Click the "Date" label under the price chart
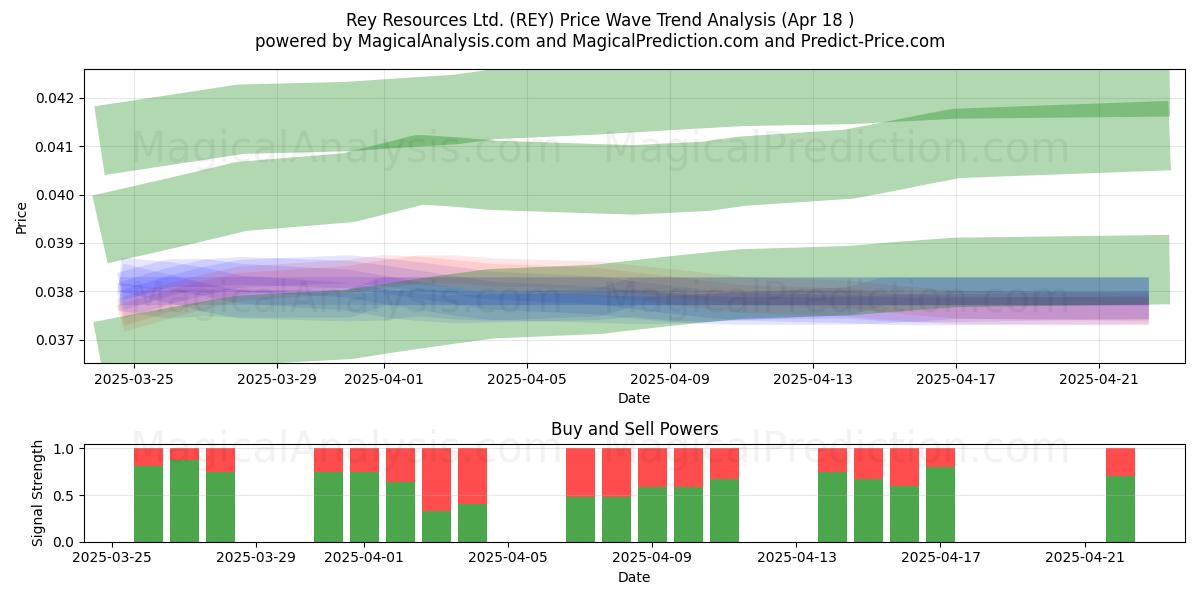 634,398
